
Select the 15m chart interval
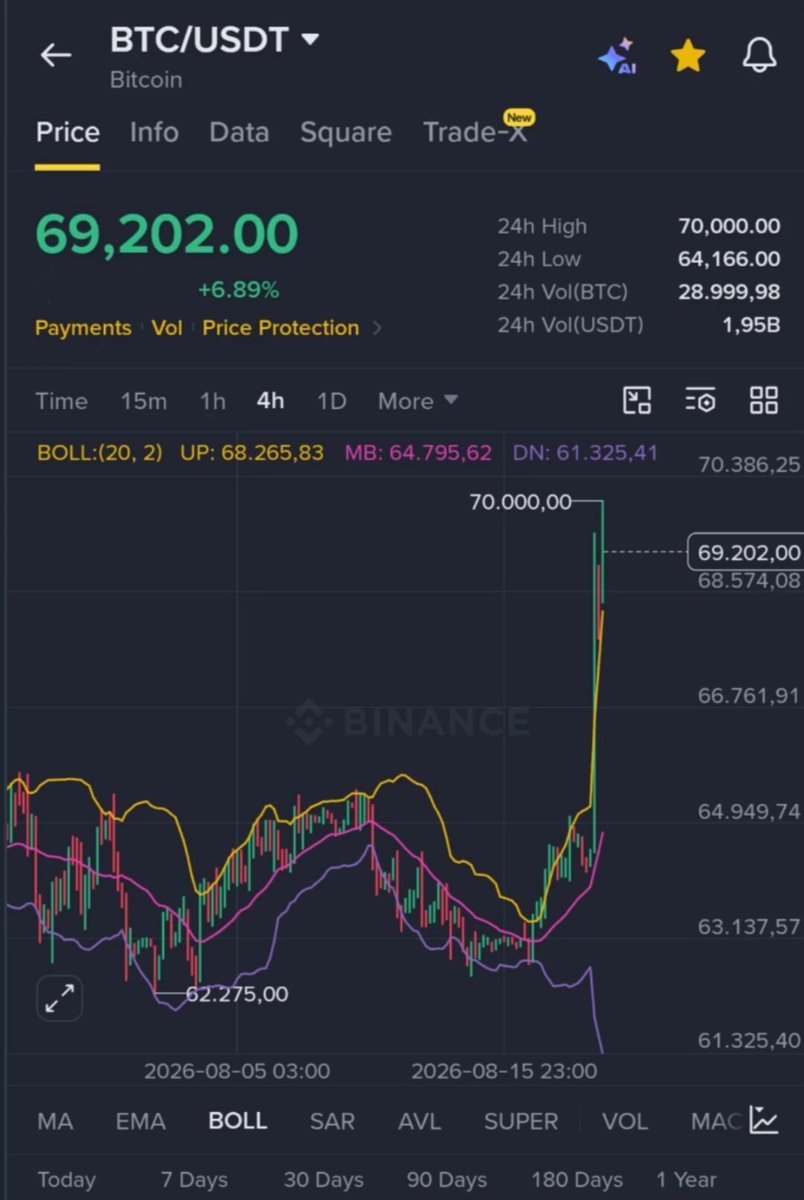click(144, 401)
